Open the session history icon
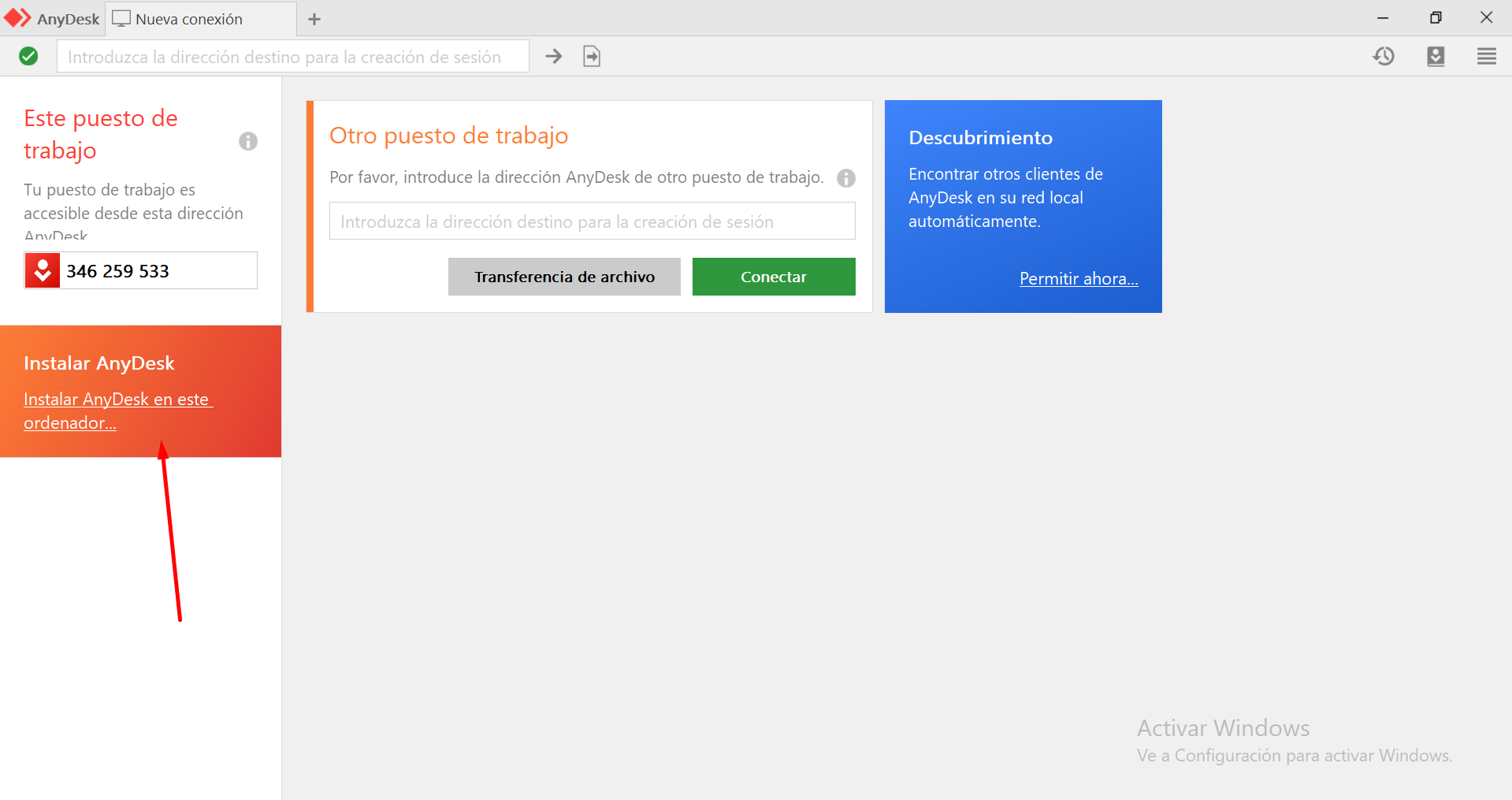The height and width of the screenshot is (800, 1512). pyautogui.click(x=1384, y=56)
